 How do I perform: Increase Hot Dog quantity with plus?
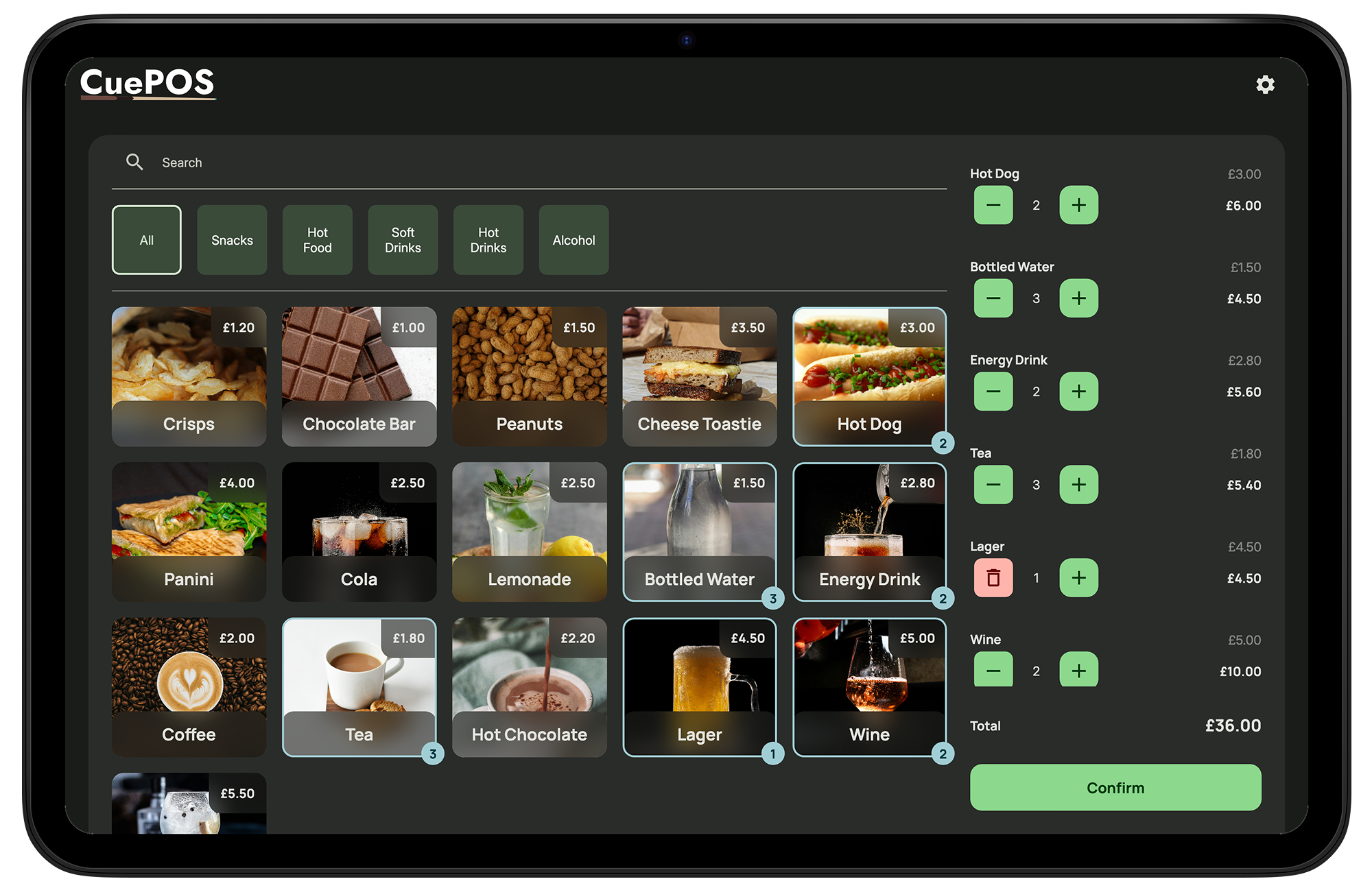tap(1078, 205)
